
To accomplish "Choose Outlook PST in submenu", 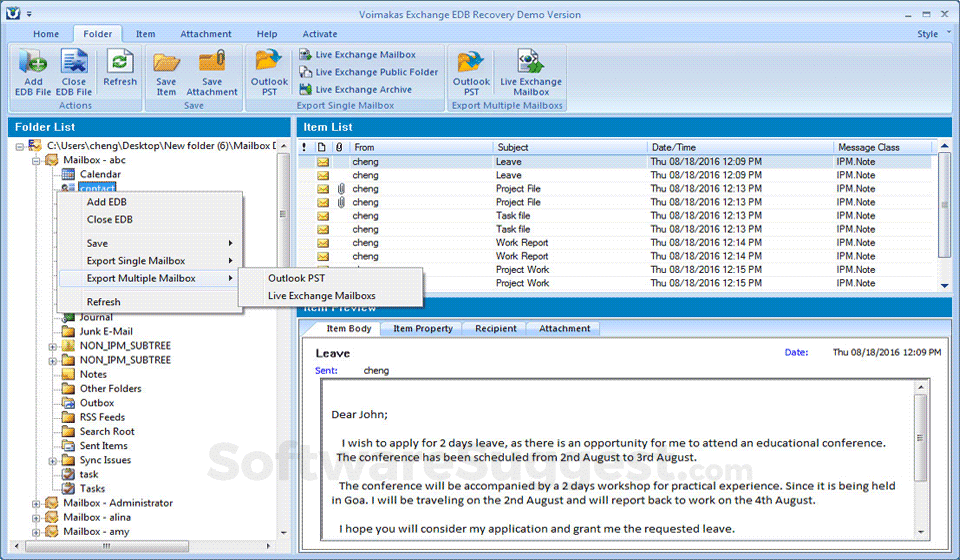I will tap(331, 278).
